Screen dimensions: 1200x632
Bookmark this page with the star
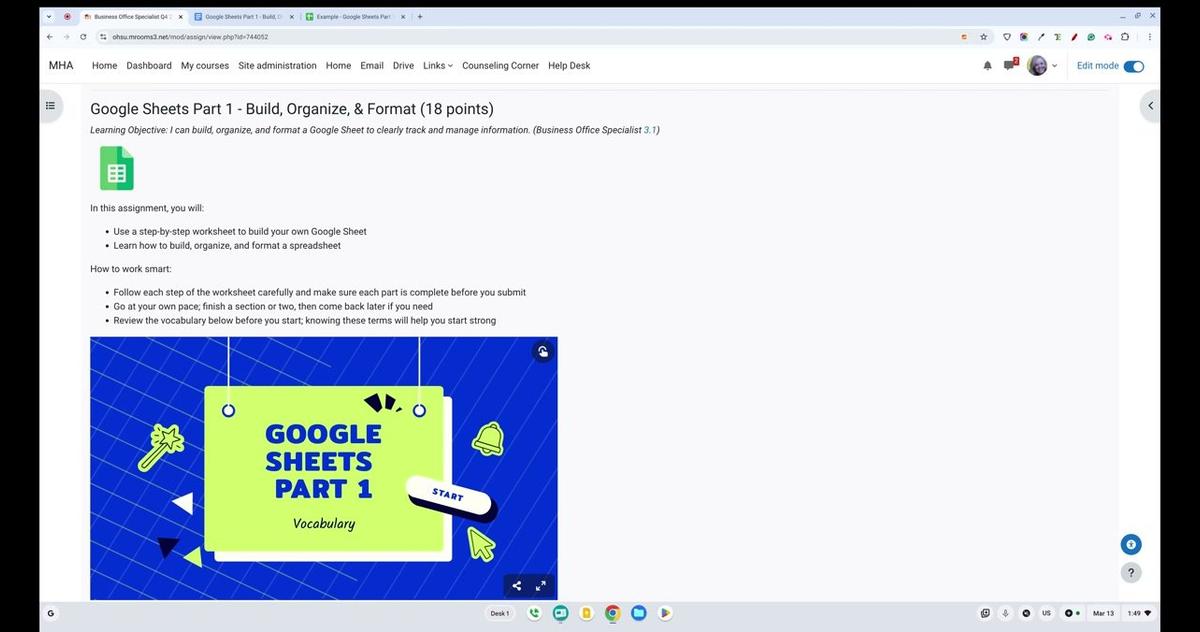pyautogui.click(x=986, y=36)
